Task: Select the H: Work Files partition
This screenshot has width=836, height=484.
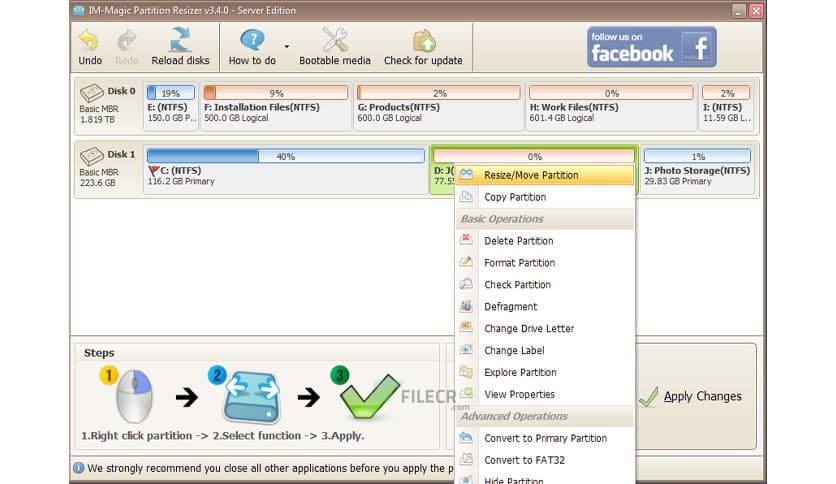Action: coord(611,106)
